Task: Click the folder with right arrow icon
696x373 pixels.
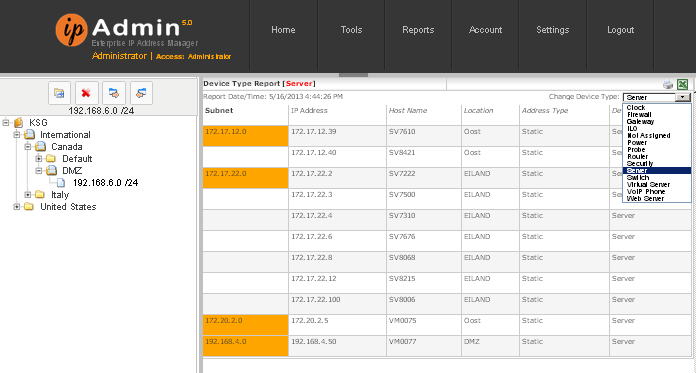Action: [x=114, y=93]
